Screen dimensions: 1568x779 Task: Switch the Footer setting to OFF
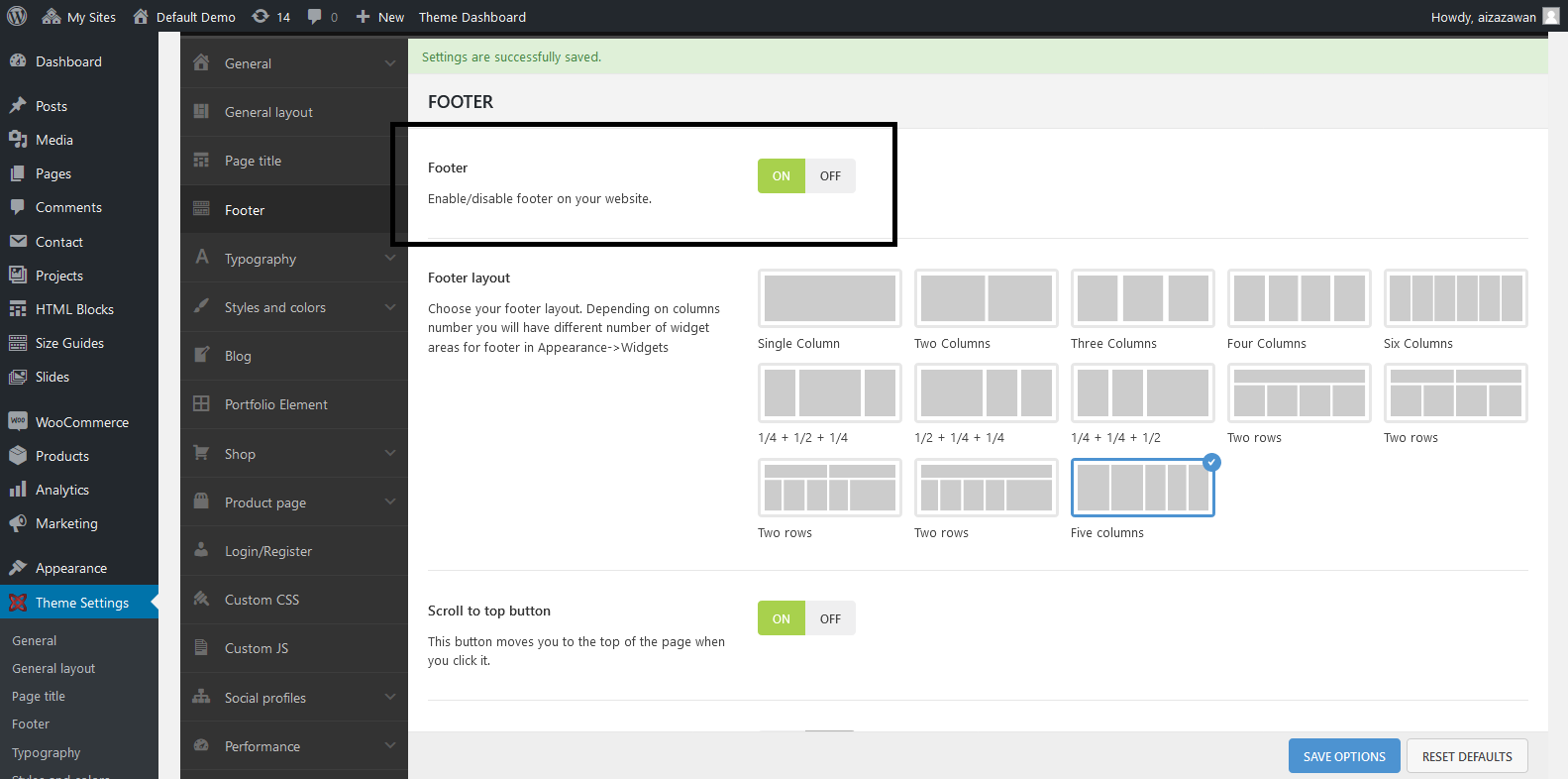(830, 176)
